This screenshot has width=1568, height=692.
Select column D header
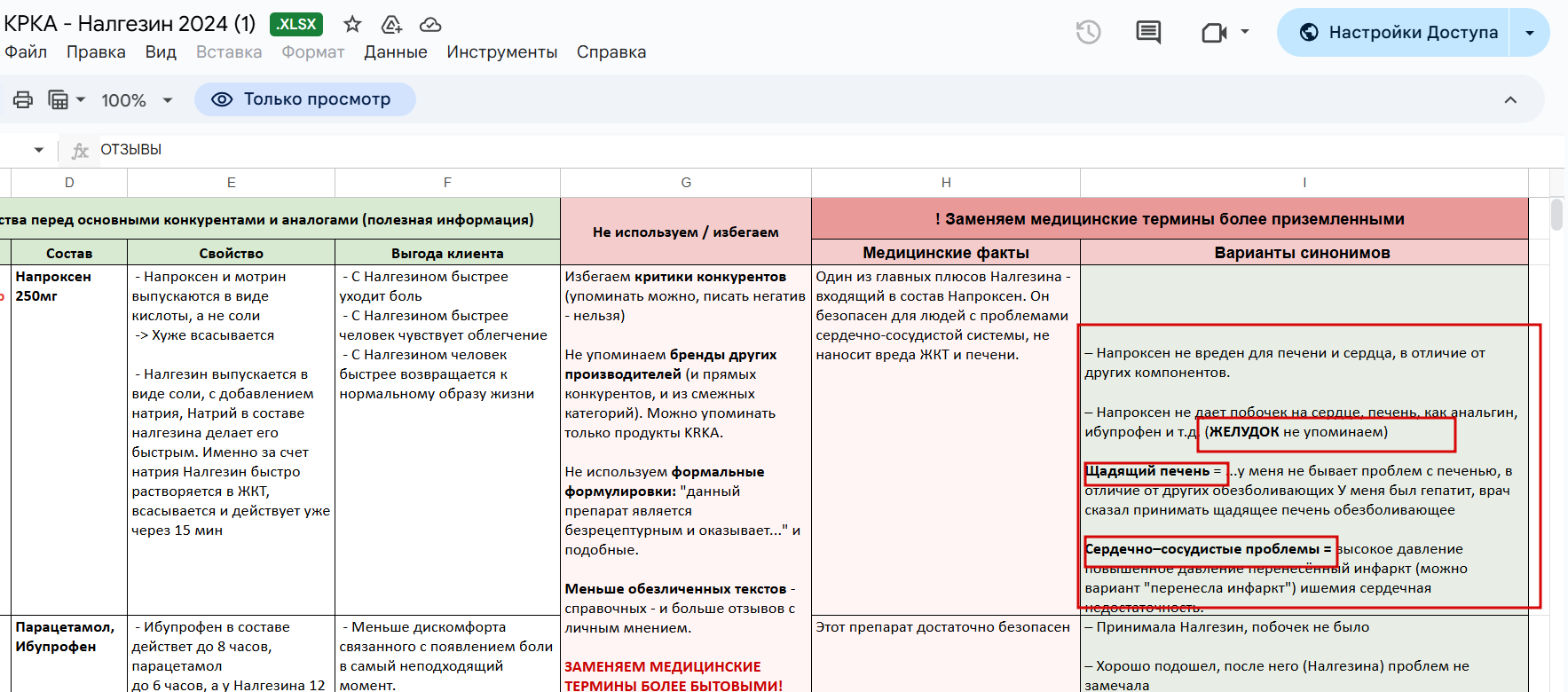click(x=69, y=183)
